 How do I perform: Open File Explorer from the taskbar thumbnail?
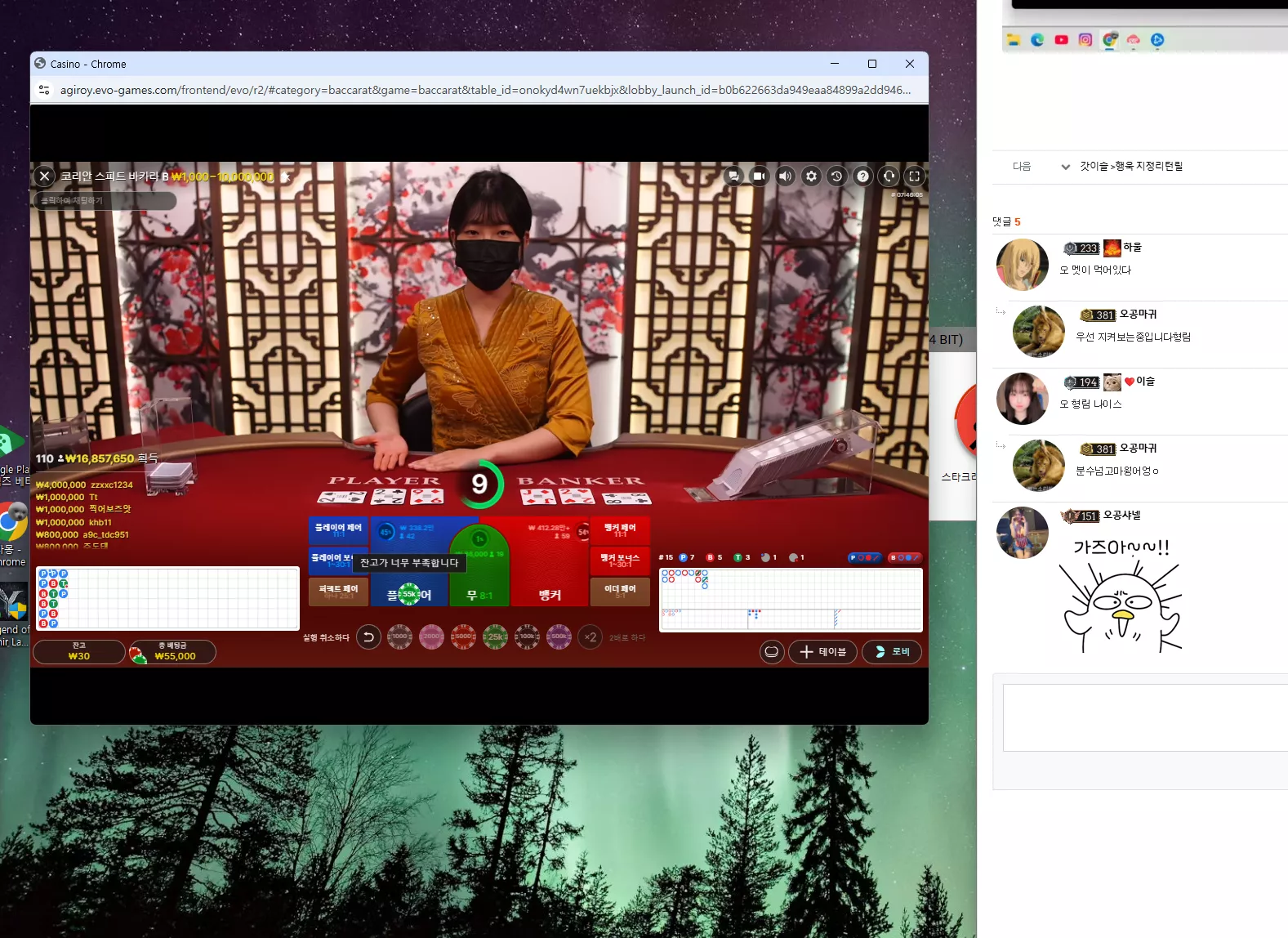[x=1014, y=39]
